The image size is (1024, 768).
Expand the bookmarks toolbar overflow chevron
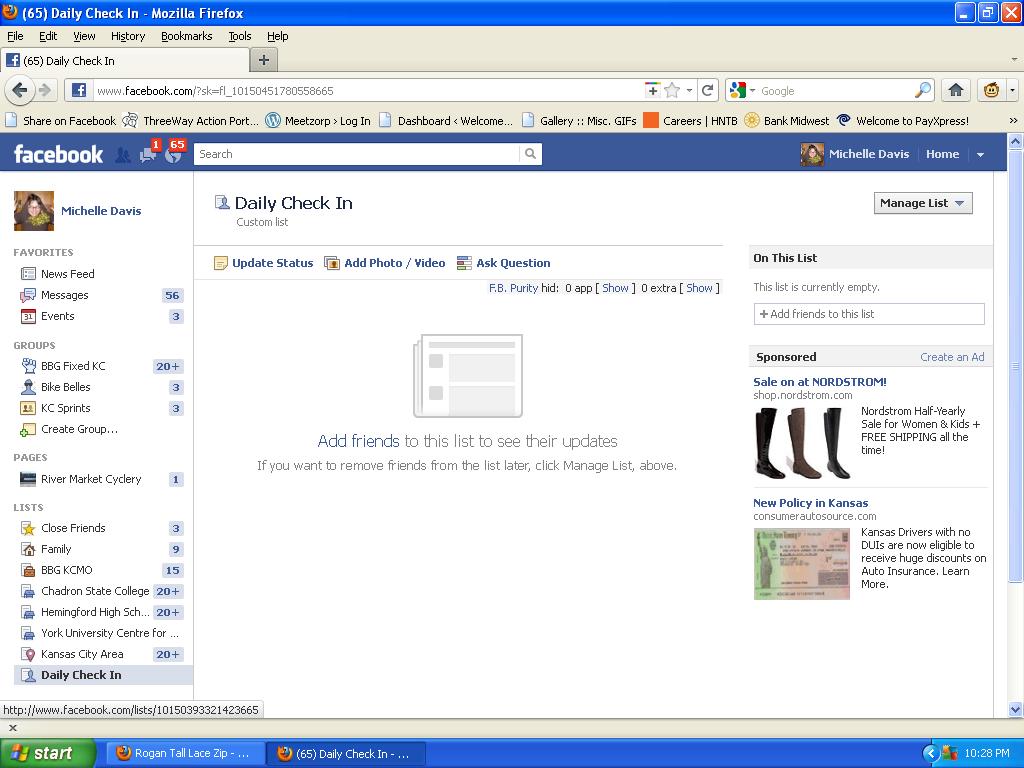[x=1013, y=121]
